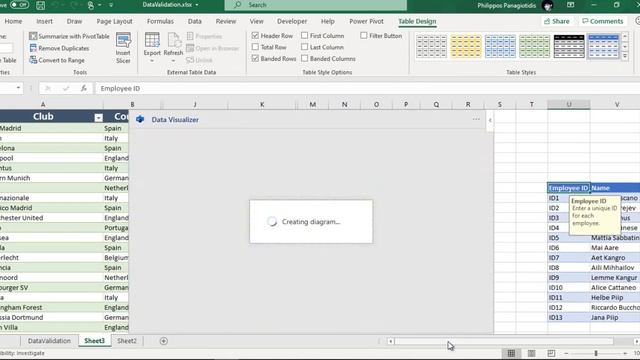This screenshot has height=360, width=640.
Task: Select the cell containing ID13
Action: click(x=569, y=318)
